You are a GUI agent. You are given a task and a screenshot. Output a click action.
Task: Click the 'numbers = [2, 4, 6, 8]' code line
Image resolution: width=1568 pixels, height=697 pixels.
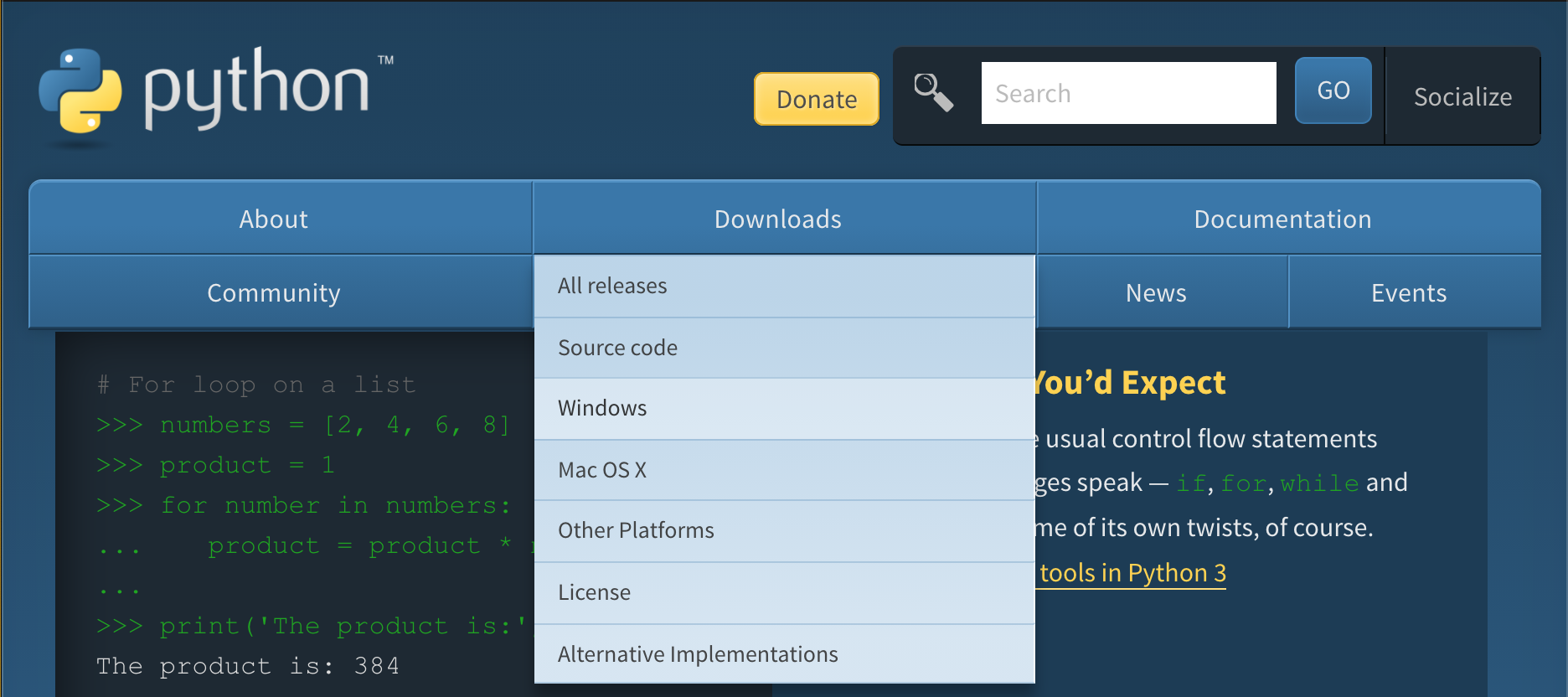335,425
